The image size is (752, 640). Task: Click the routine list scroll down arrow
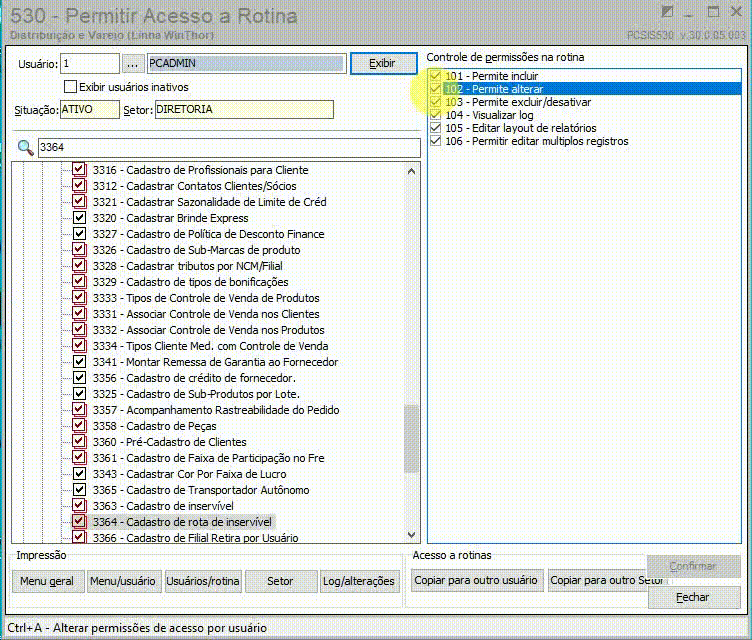tap(411, 534)
